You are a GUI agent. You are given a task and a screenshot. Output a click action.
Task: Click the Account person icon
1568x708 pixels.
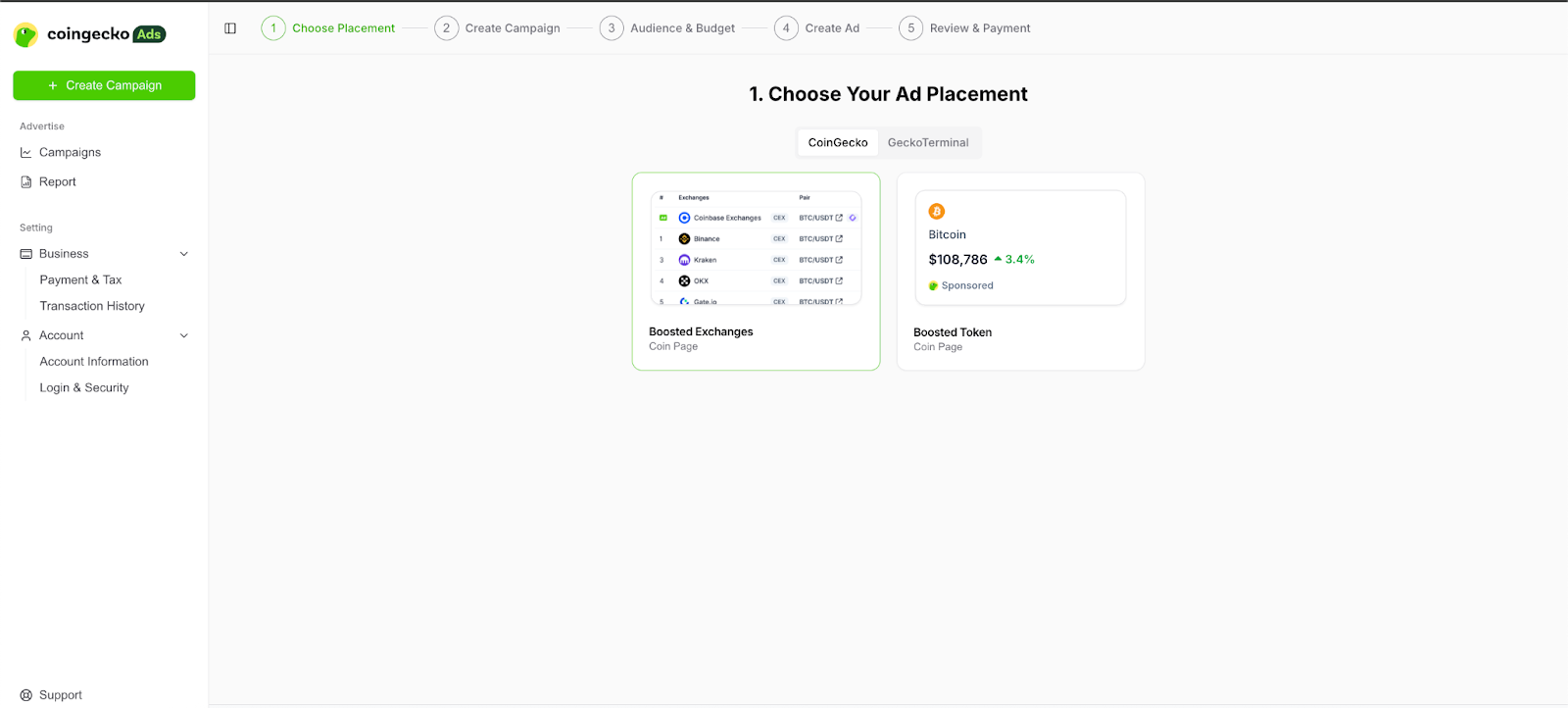pyautogui.click(x=26, y=335)
